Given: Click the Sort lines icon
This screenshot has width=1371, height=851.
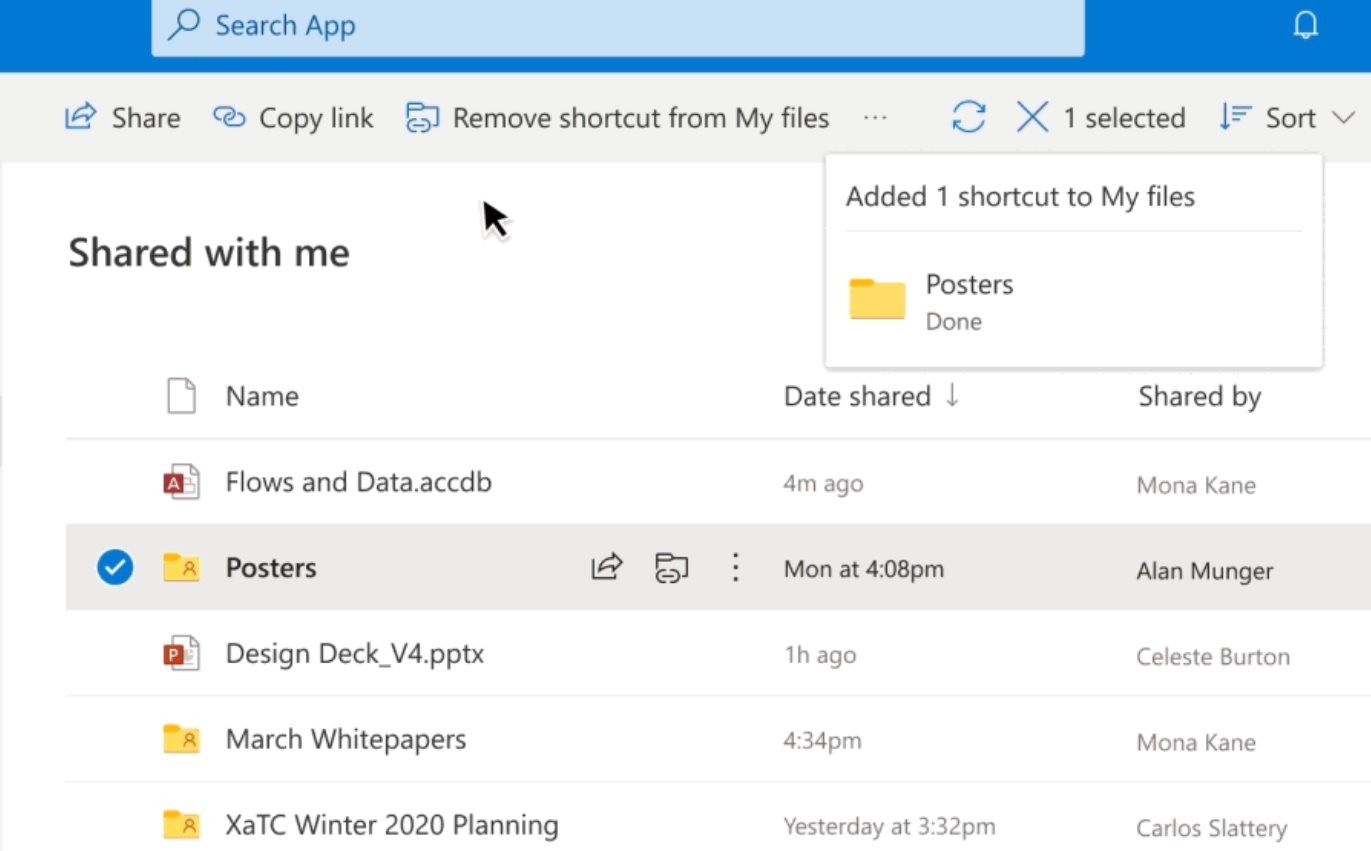Looking at the screenshot, I should coord(1235,118).
